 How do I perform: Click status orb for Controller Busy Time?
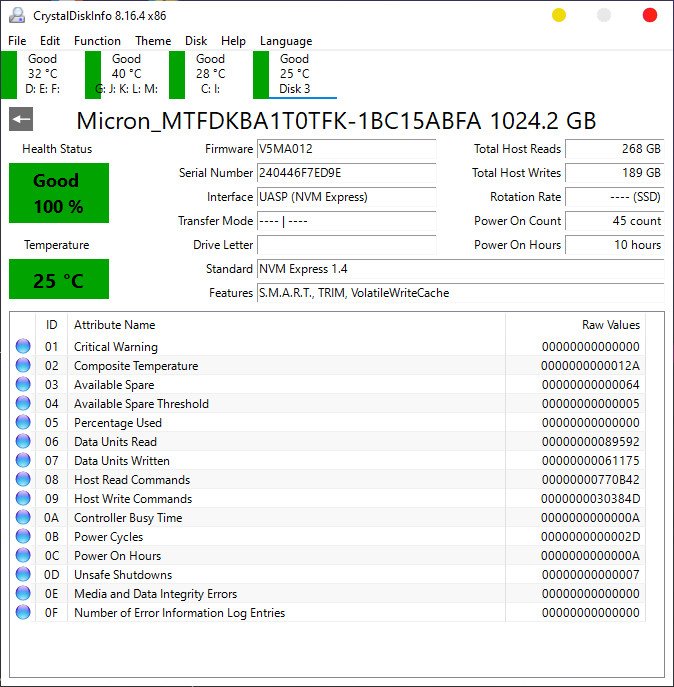[x=23, y=517]
